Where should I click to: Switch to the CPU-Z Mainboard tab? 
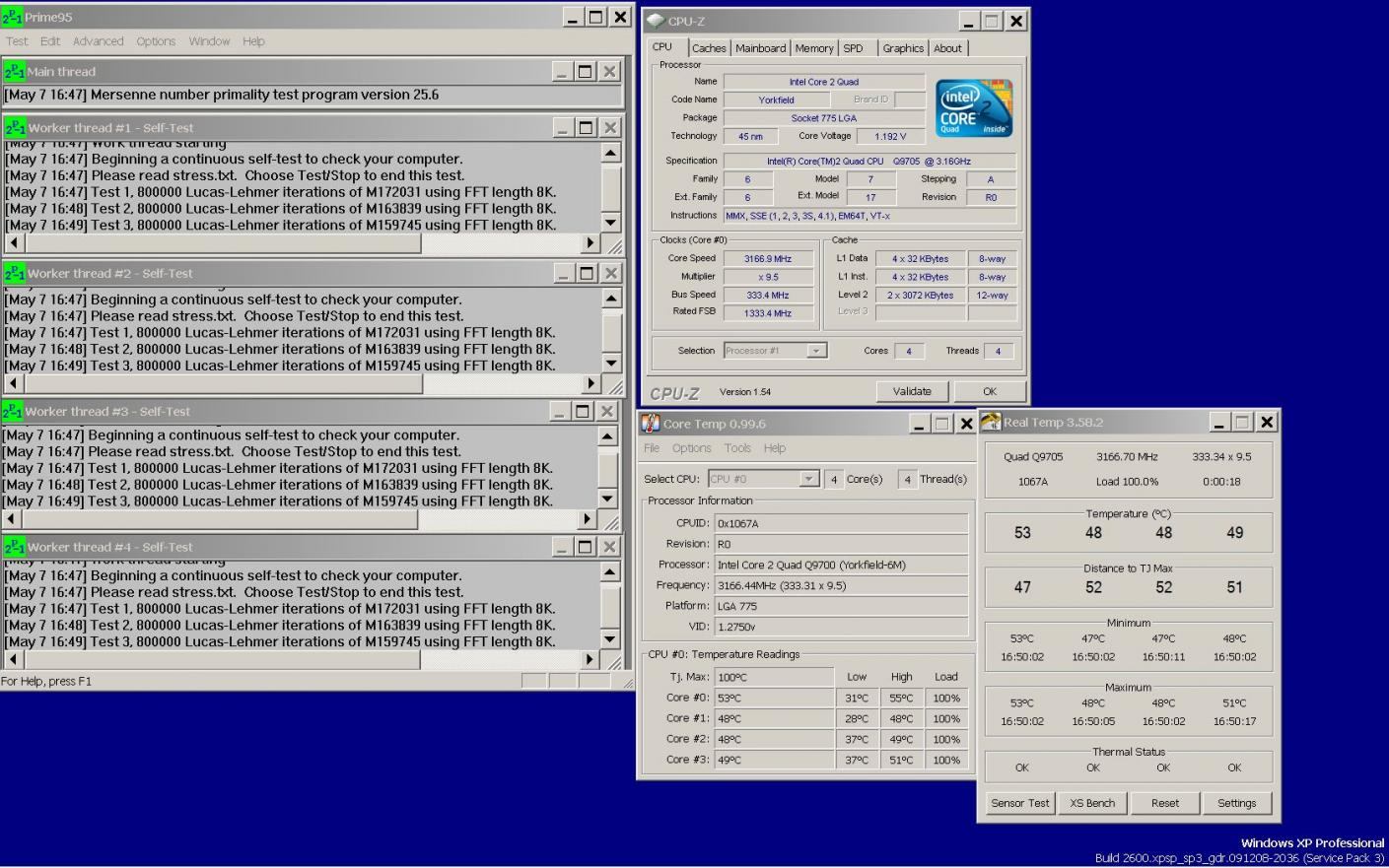(x=761, y=48)
